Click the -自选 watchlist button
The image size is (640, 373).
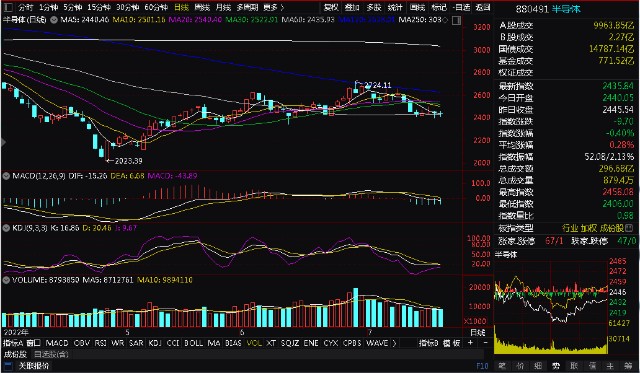[x=461, y=7]
